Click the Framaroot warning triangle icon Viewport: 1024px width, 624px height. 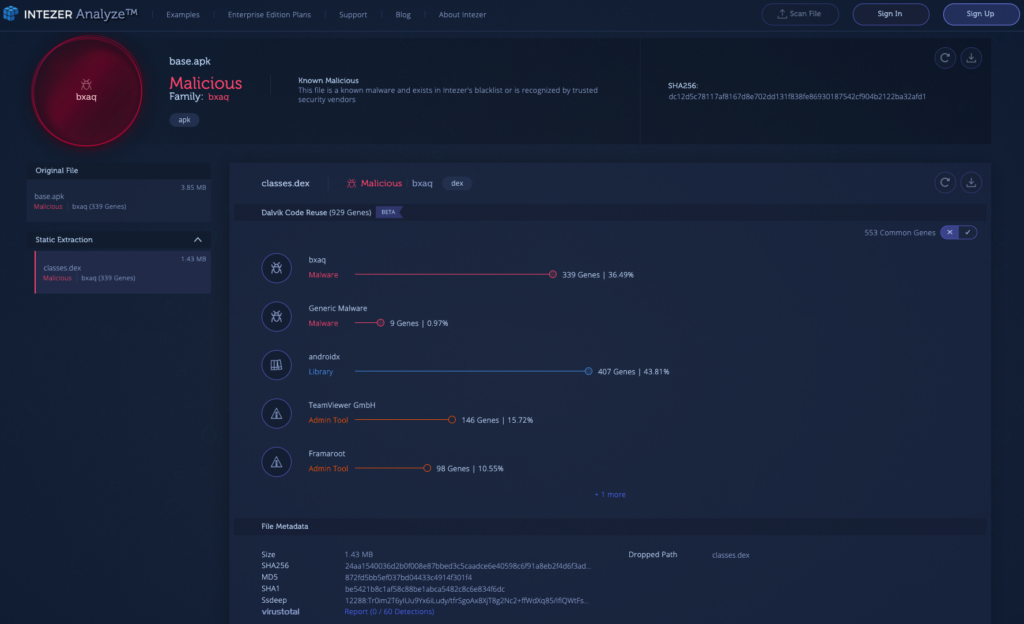pyautogui.click(x=276, y=461)
